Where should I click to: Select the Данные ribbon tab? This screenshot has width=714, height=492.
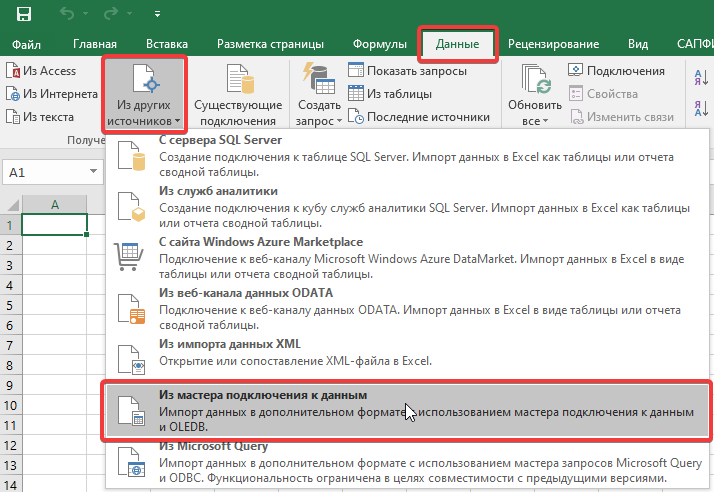tap(458, 44)
